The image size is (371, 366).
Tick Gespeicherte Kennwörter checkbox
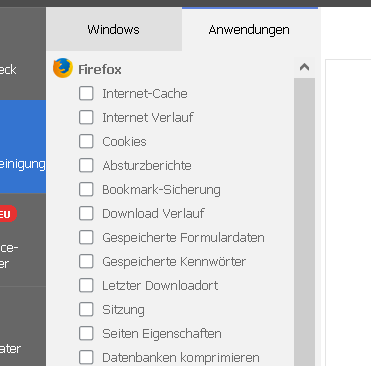(x=86, y=261)
